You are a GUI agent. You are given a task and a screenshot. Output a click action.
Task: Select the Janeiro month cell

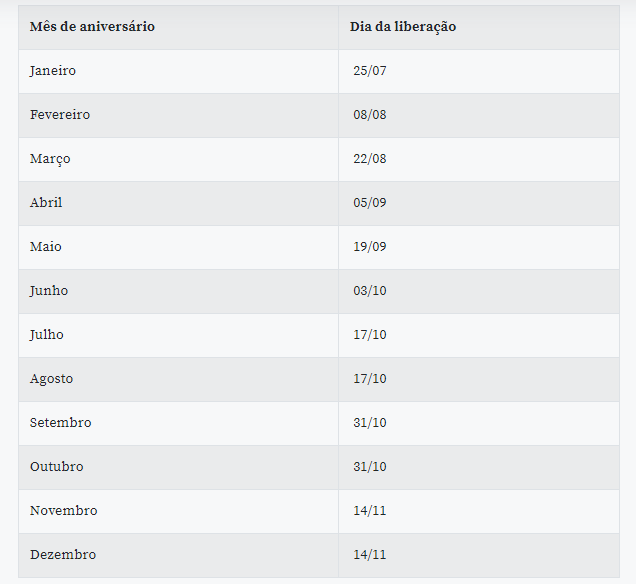pyautogui.click(x=53, y=71)
